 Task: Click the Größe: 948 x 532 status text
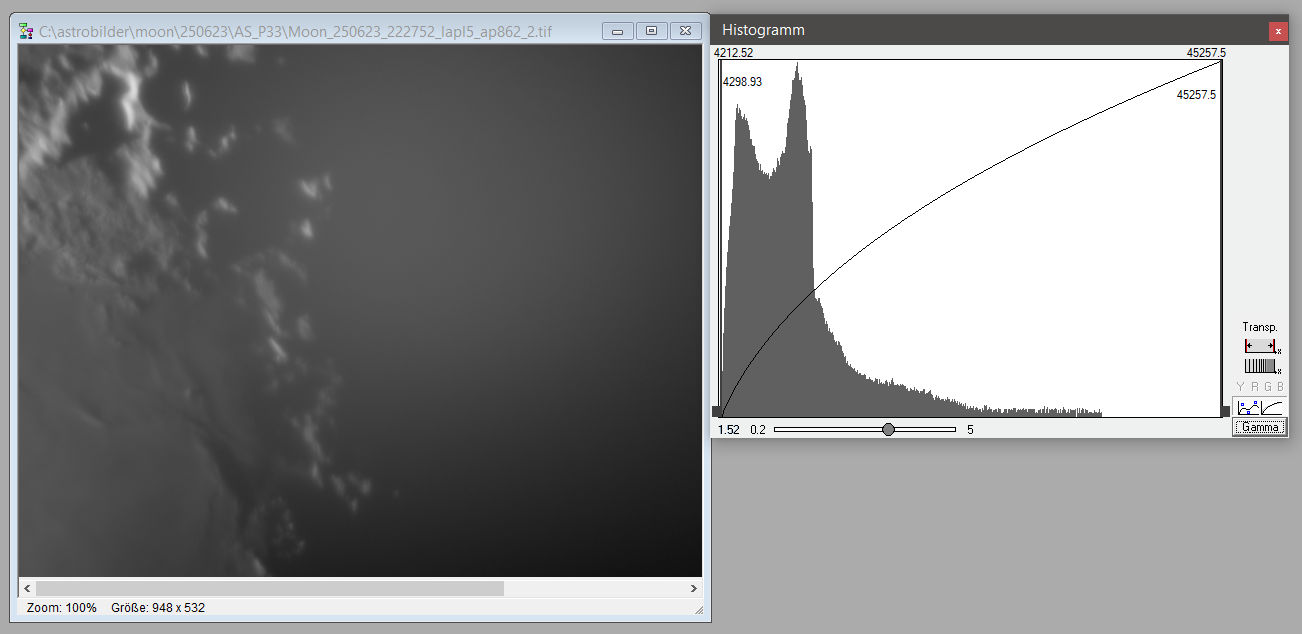point(158,607)
